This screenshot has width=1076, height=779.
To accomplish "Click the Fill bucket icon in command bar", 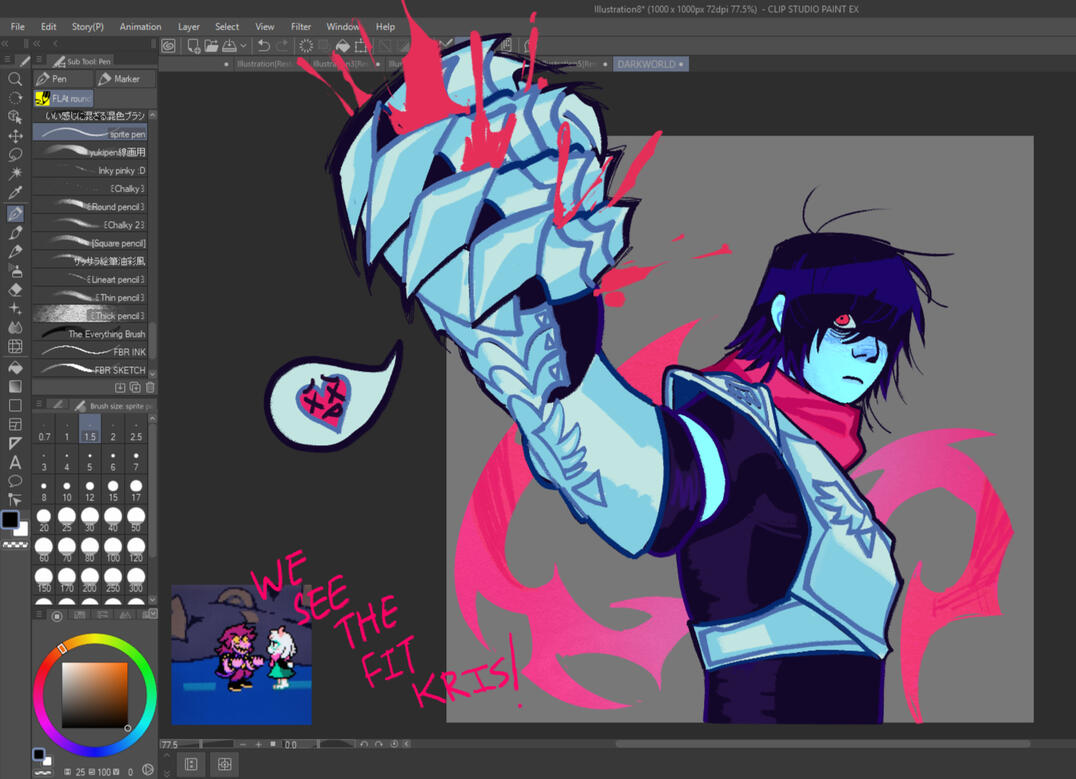I will [342, 46].
